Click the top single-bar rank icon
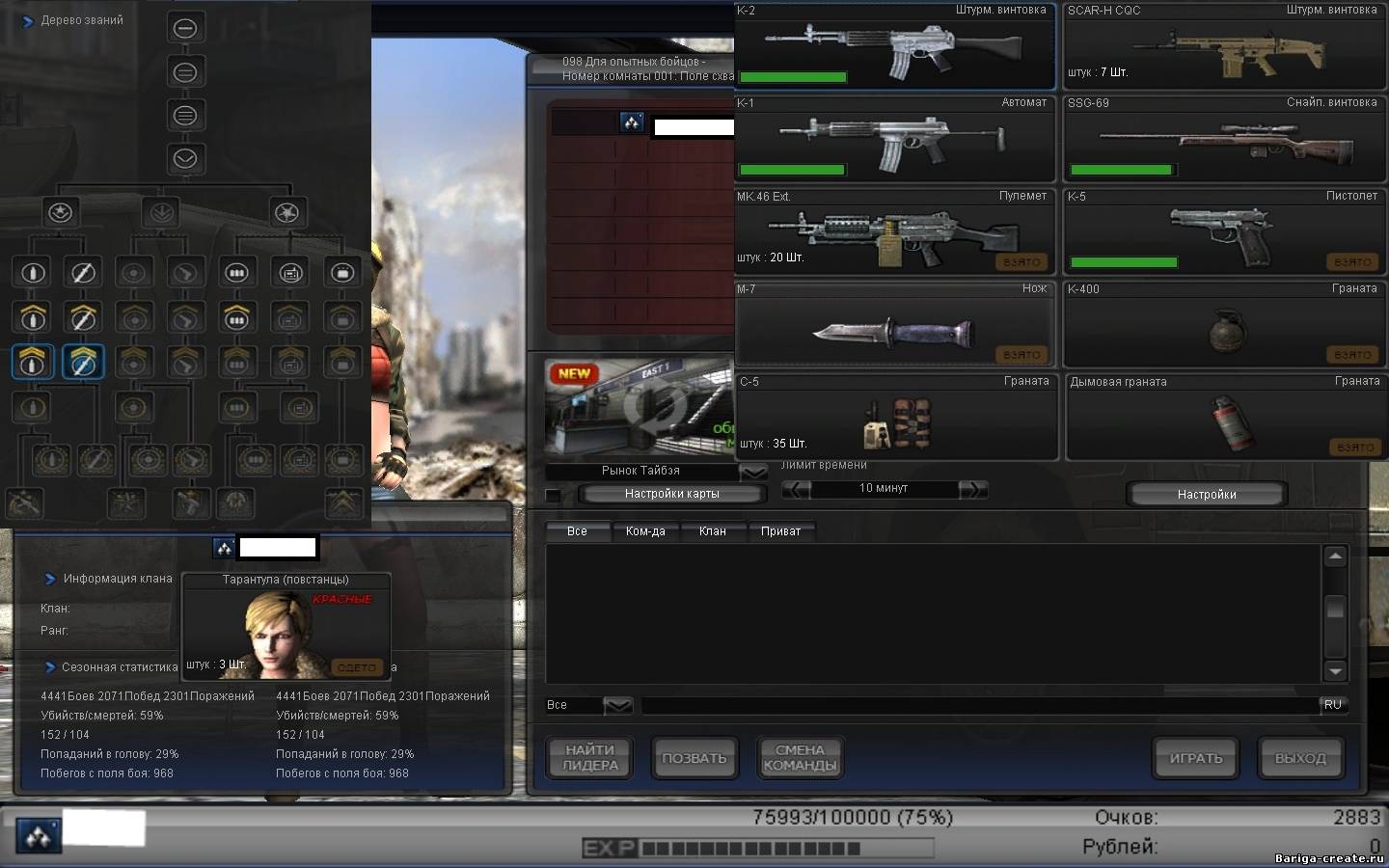Viewport: 1389px width, 868px height. [x=185, y=29]
